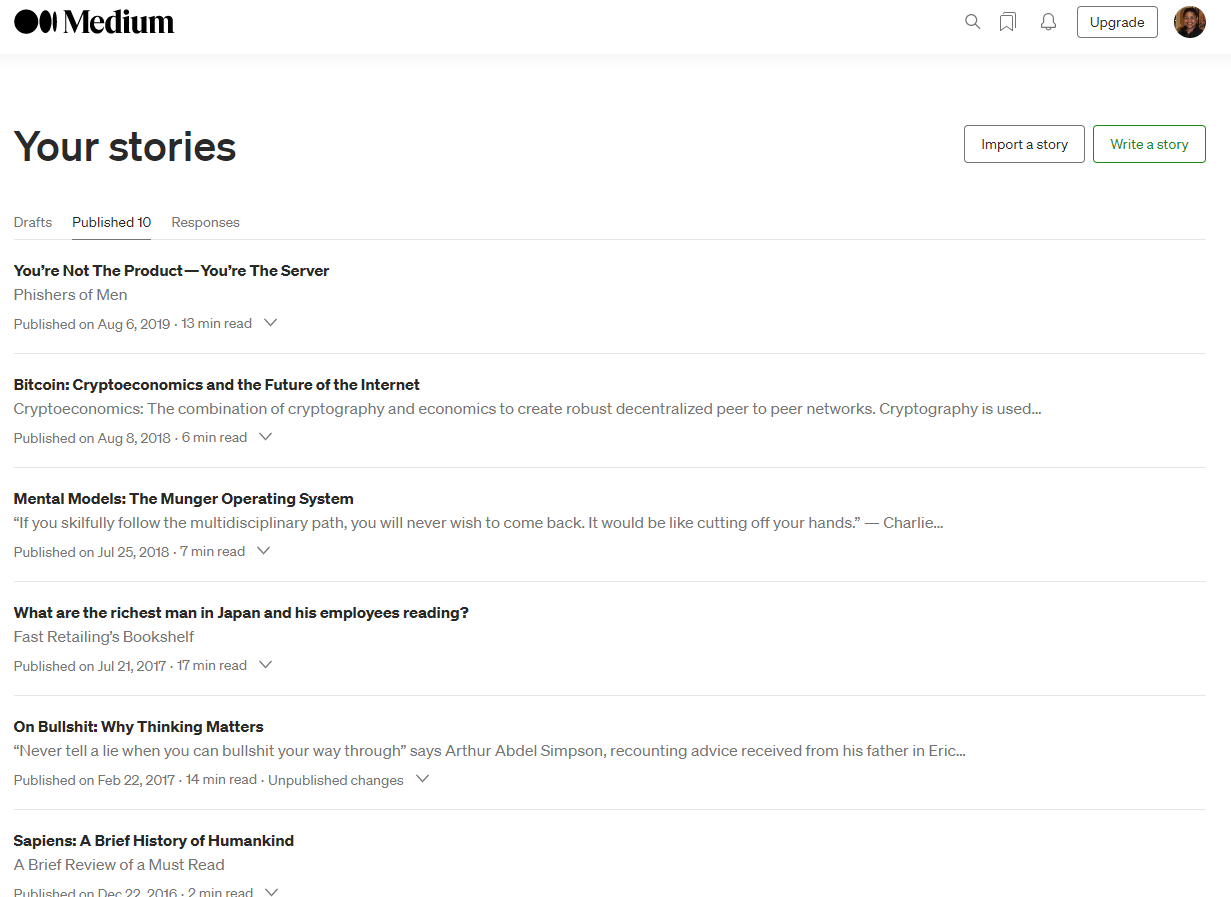The image size is (1231, 897).
Task: Open the richest man in Japan story title
Action: click(241, 612)
